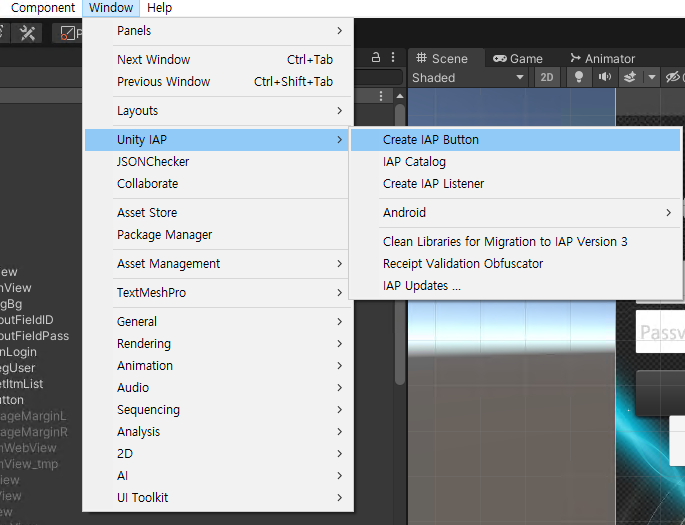Open Receipt Validation Obfuscator

[x=515, y=264]
